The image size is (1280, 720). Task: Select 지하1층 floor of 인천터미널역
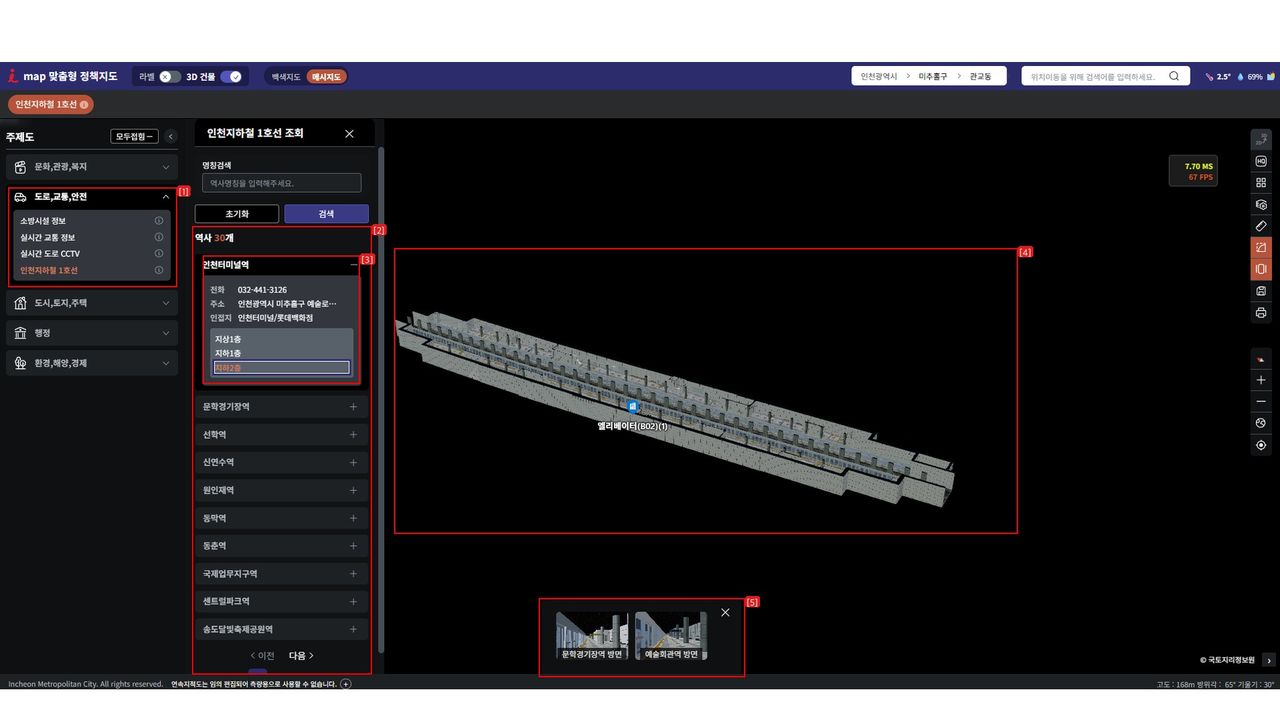point(228,353)
